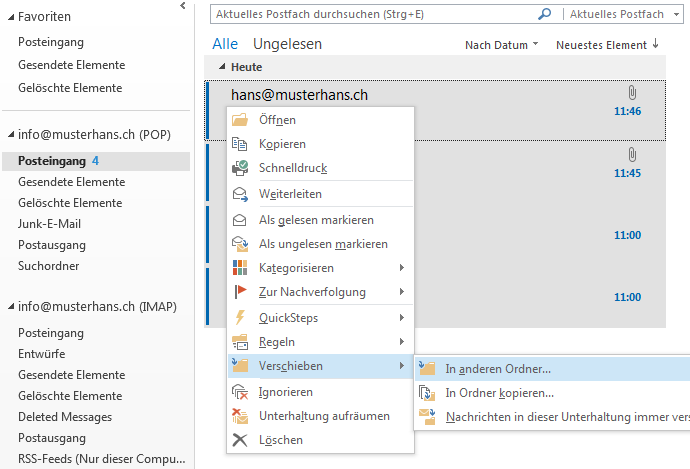Collapse the info@musterhans.ch (POP) account
Screen dimensions: 690x469
9,134
